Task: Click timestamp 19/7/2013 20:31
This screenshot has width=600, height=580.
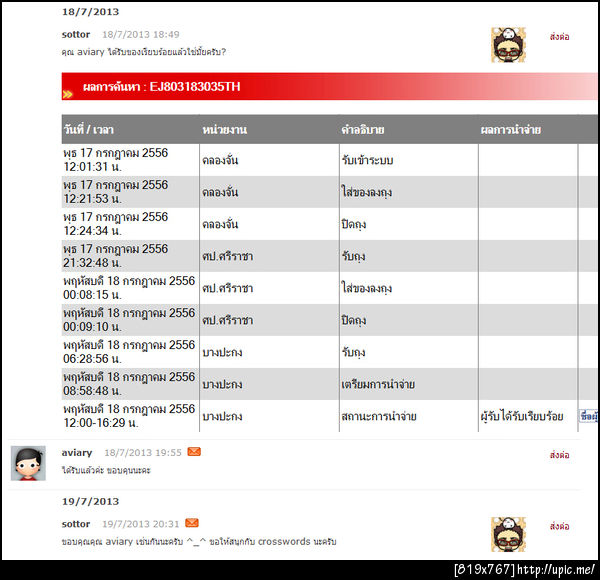Action: [x=140, y=524]
